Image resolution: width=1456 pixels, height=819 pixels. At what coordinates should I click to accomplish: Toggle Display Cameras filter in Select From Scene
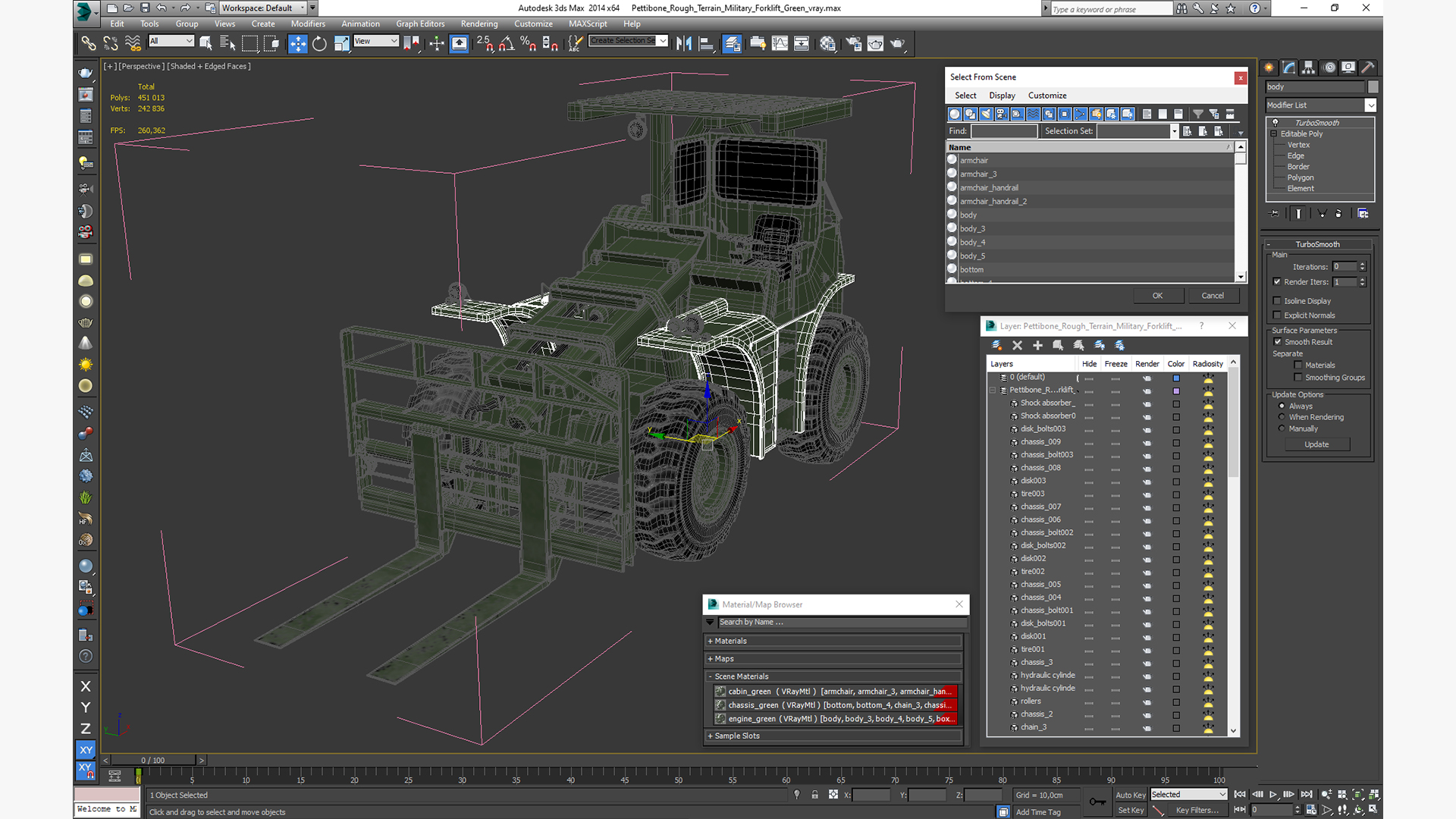[x=1002, y=114]
